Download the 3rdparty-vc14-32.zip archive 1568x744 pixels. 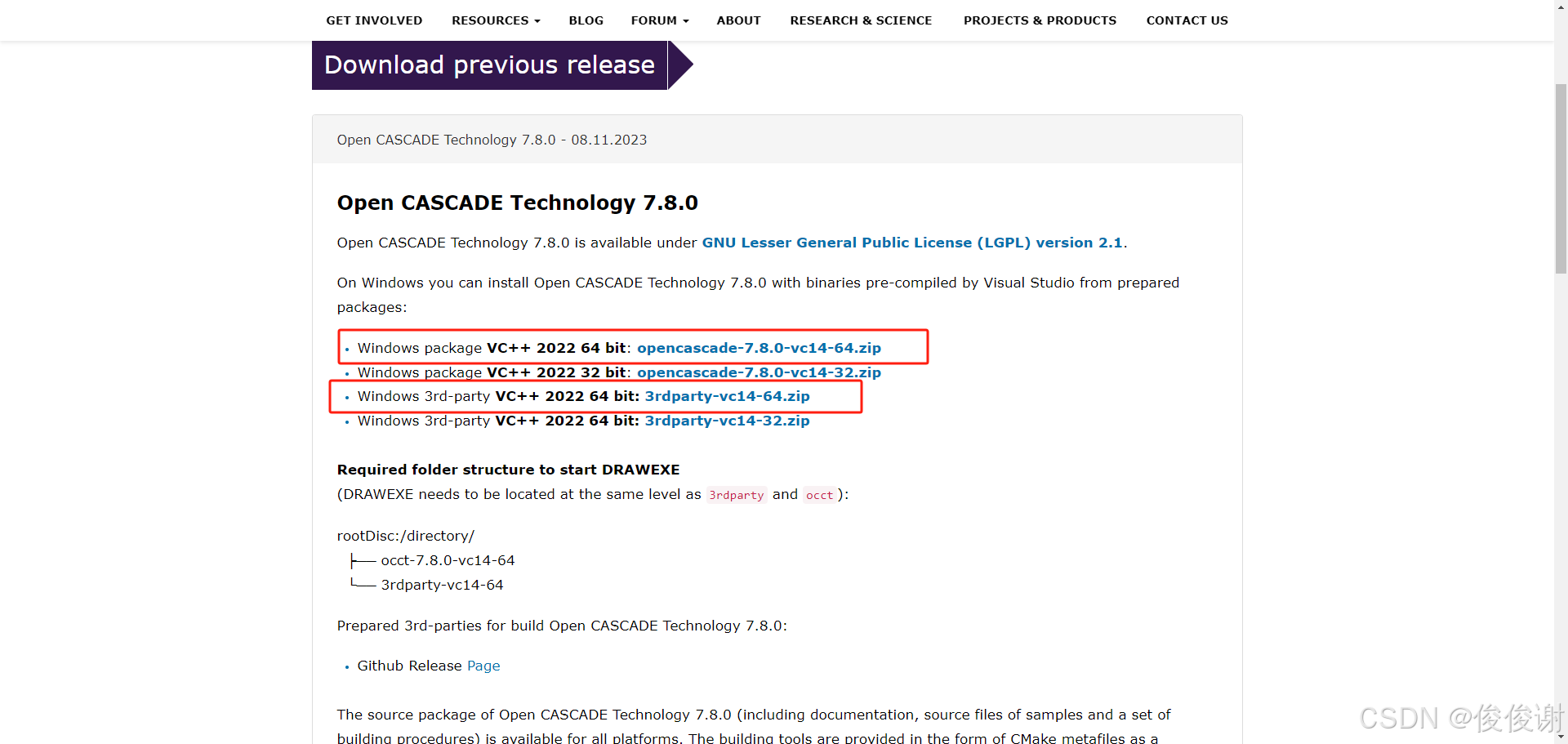tap(727, 421)
